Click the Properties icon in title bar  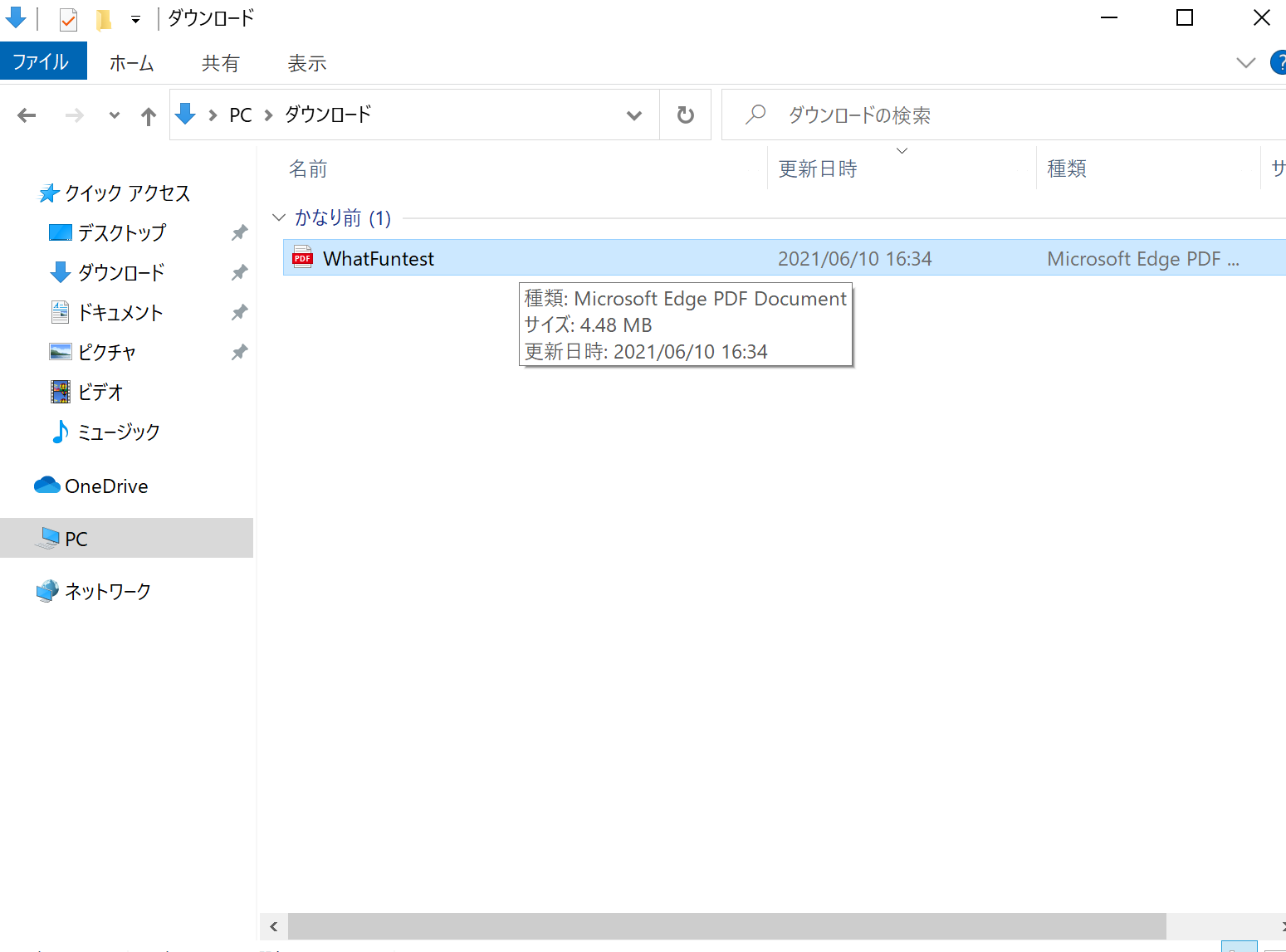coord(68,18)
